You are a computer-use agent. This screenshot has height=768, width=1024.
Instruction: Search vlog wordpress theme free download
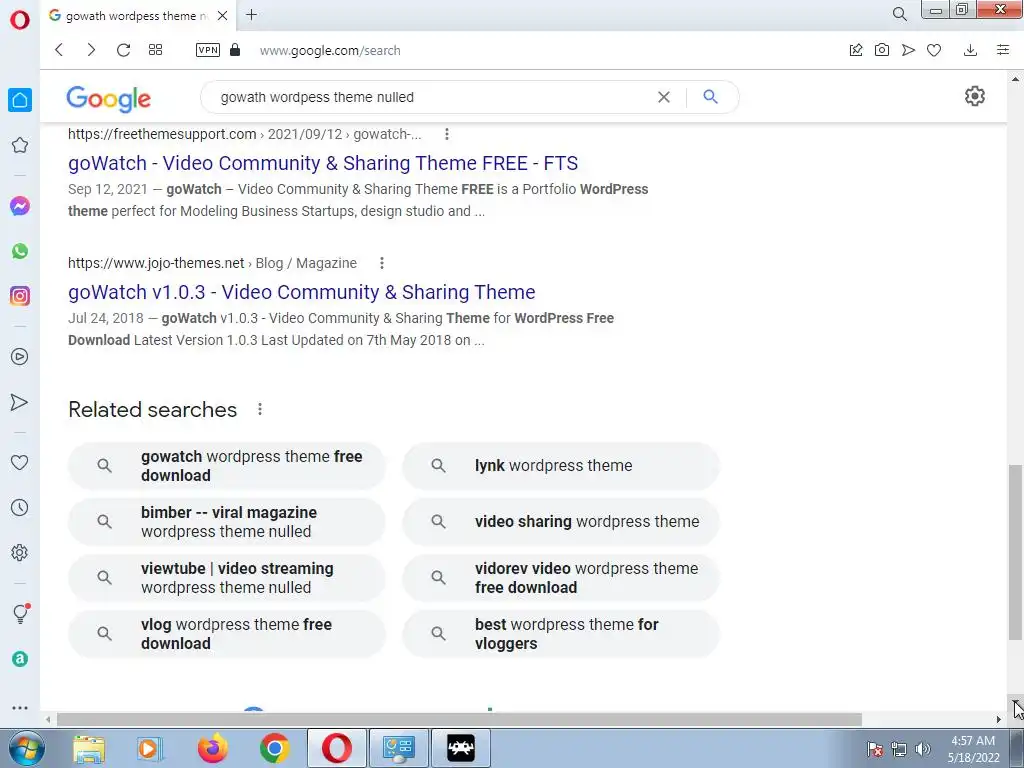[x=227, y=633]
